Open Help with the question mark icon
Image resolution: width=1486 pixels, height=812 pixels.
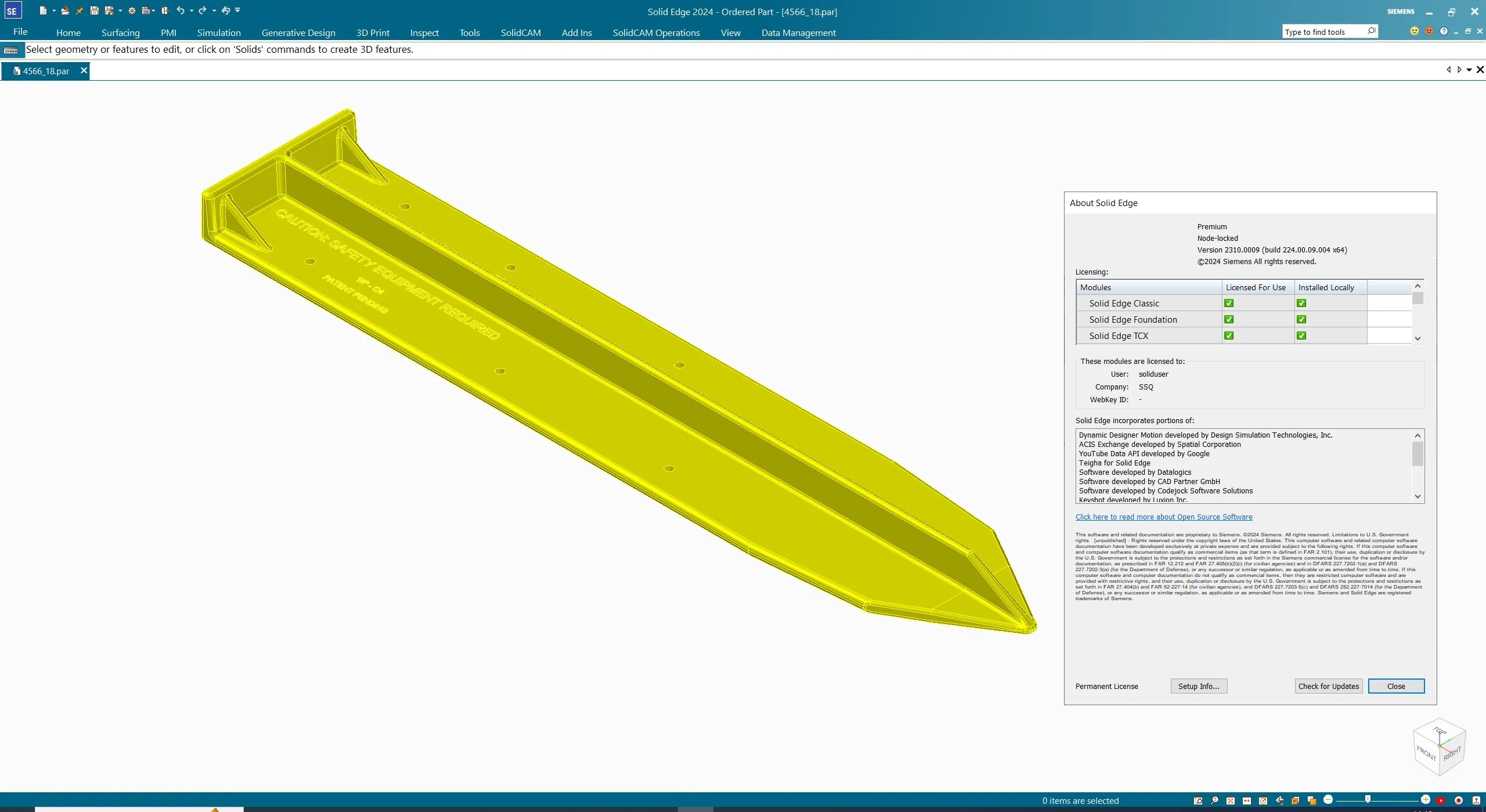click(1444, 31)
